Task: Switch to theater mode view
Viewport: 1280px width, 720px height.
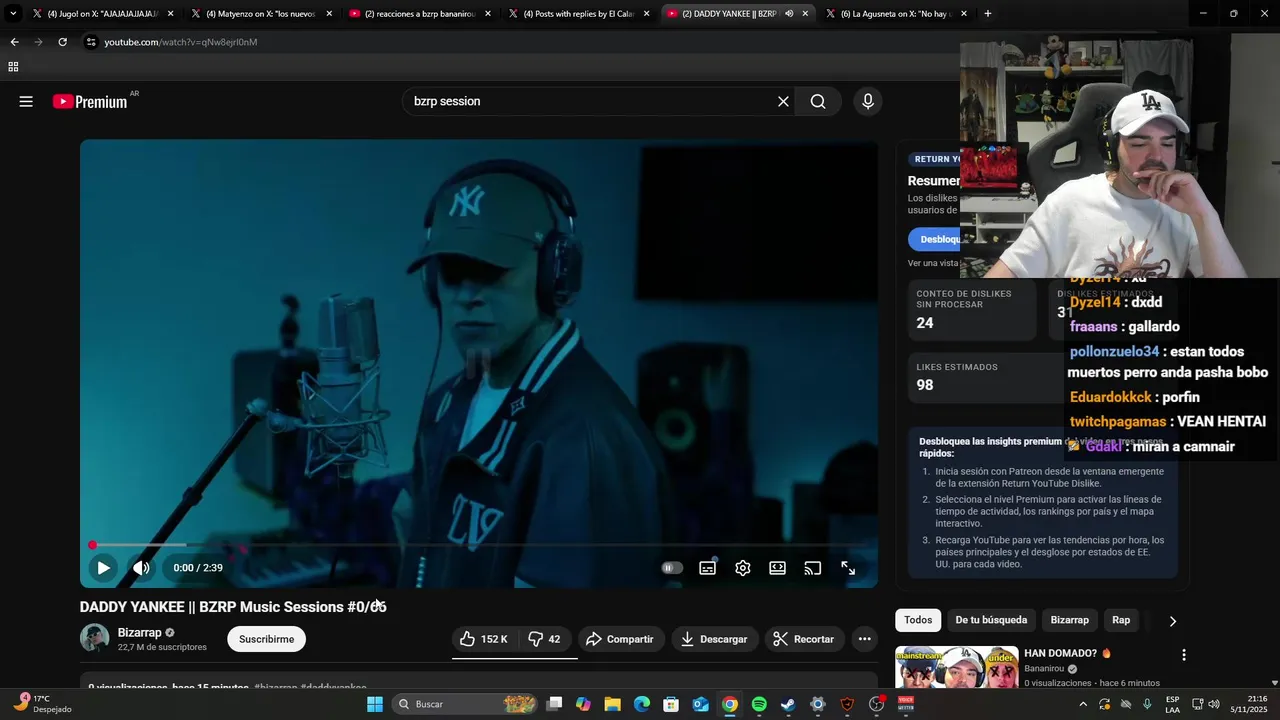Action: click(x=777, y=568)
